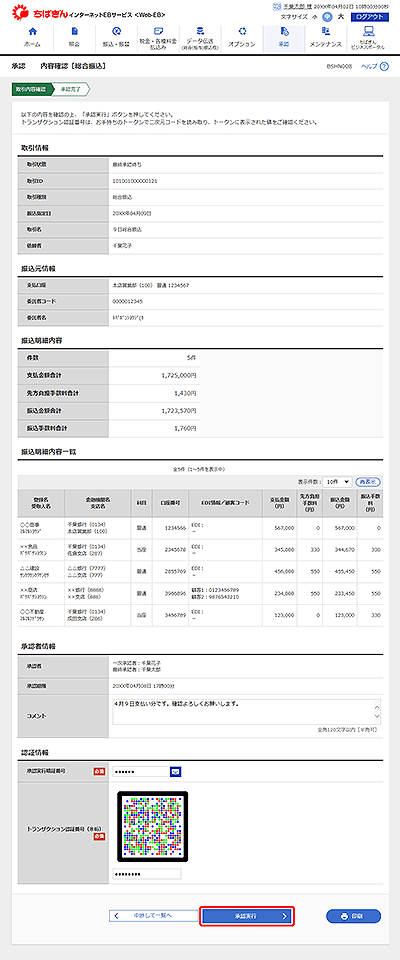Open the 照会 inquiry menu icon
This screenshot has width=400, height=960.
(74, 31)
